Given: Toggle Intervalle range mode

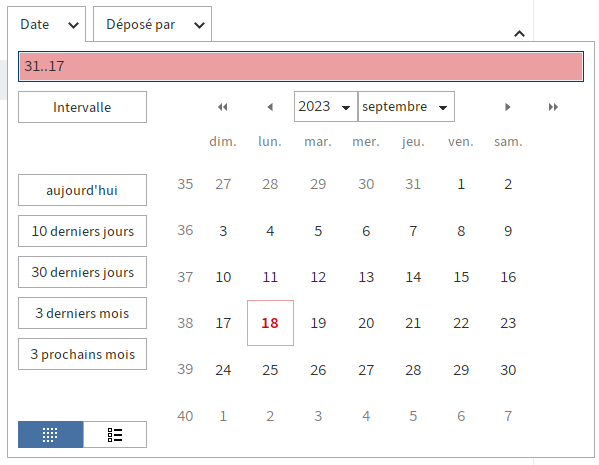Looking at the screenshot, I should [x=82, y=107].
